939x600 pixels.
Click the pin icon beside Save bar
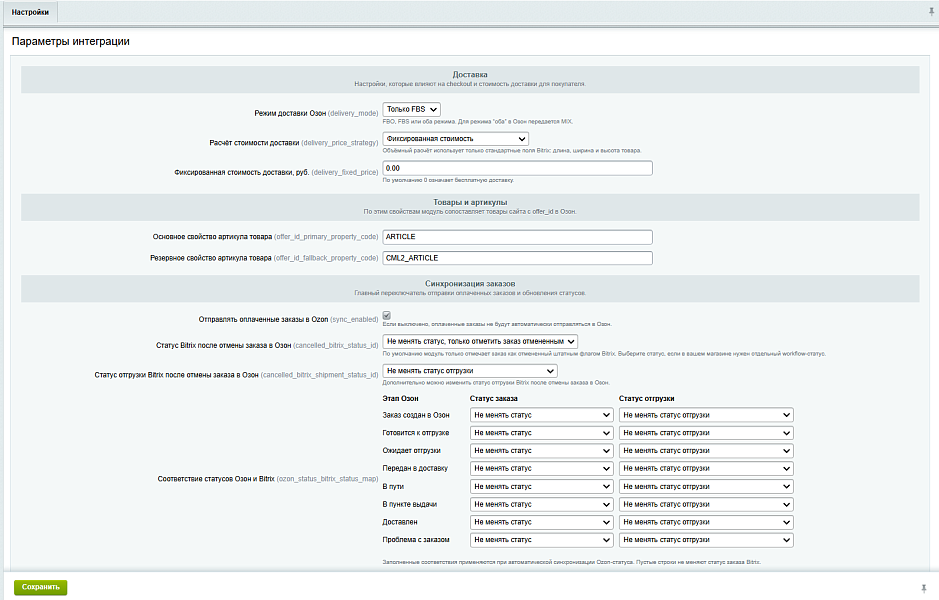pos(924,588)
